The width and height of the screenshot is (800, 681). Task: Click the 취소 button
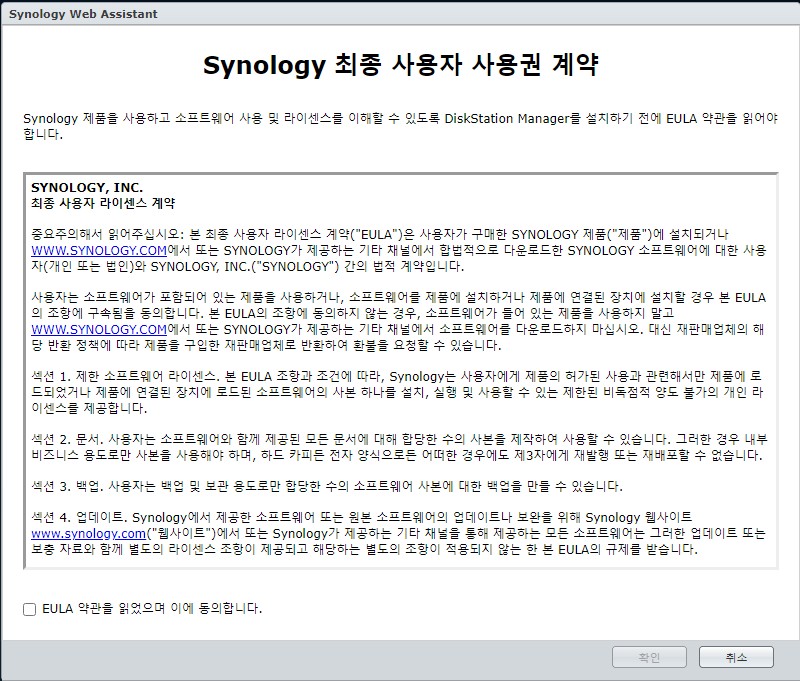tap(736, 657)
